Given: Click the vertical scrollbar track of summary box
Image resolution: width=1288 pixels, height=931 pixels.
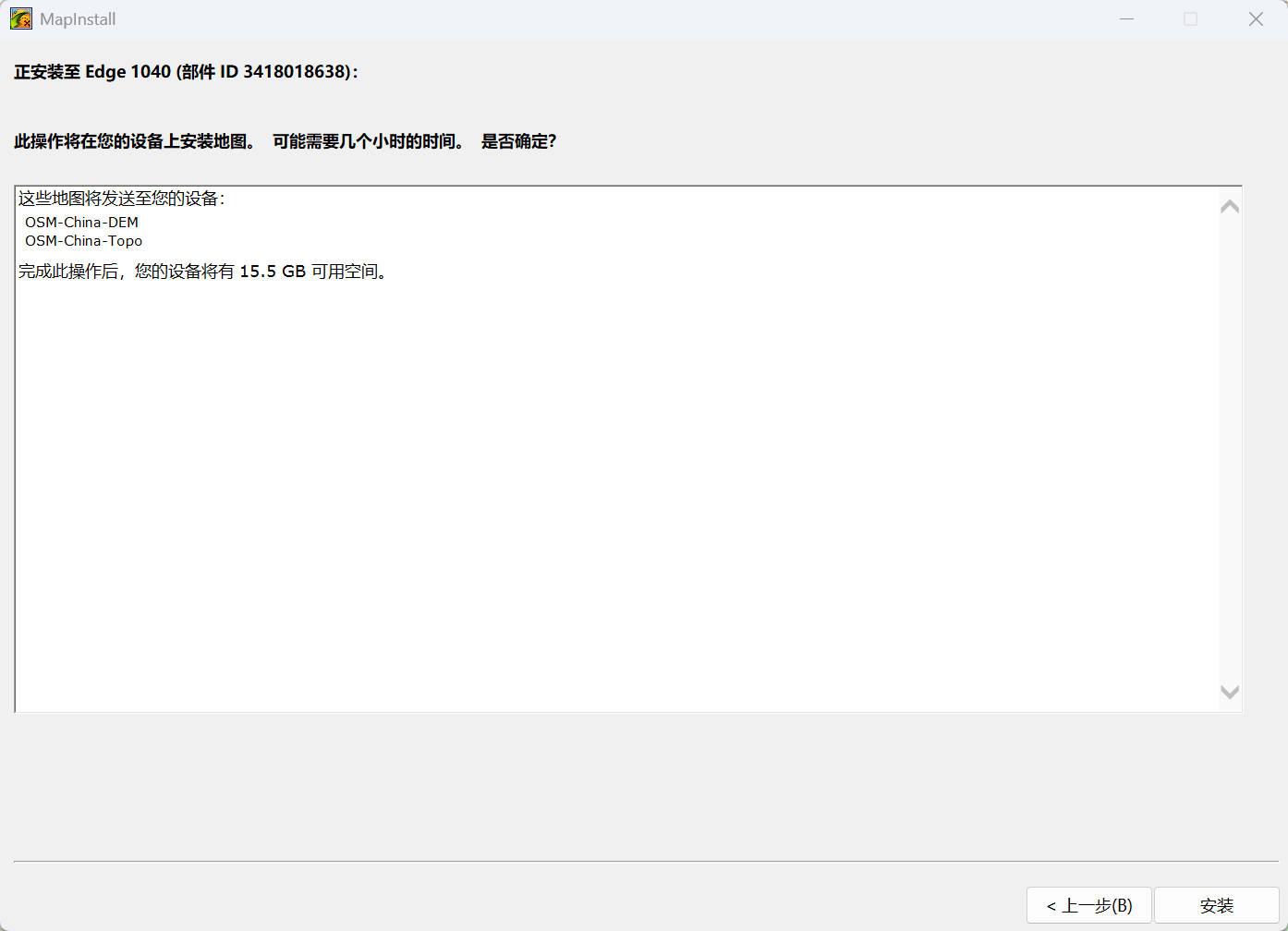Looking at the screenshot, I should click(x=1229, y=449).
